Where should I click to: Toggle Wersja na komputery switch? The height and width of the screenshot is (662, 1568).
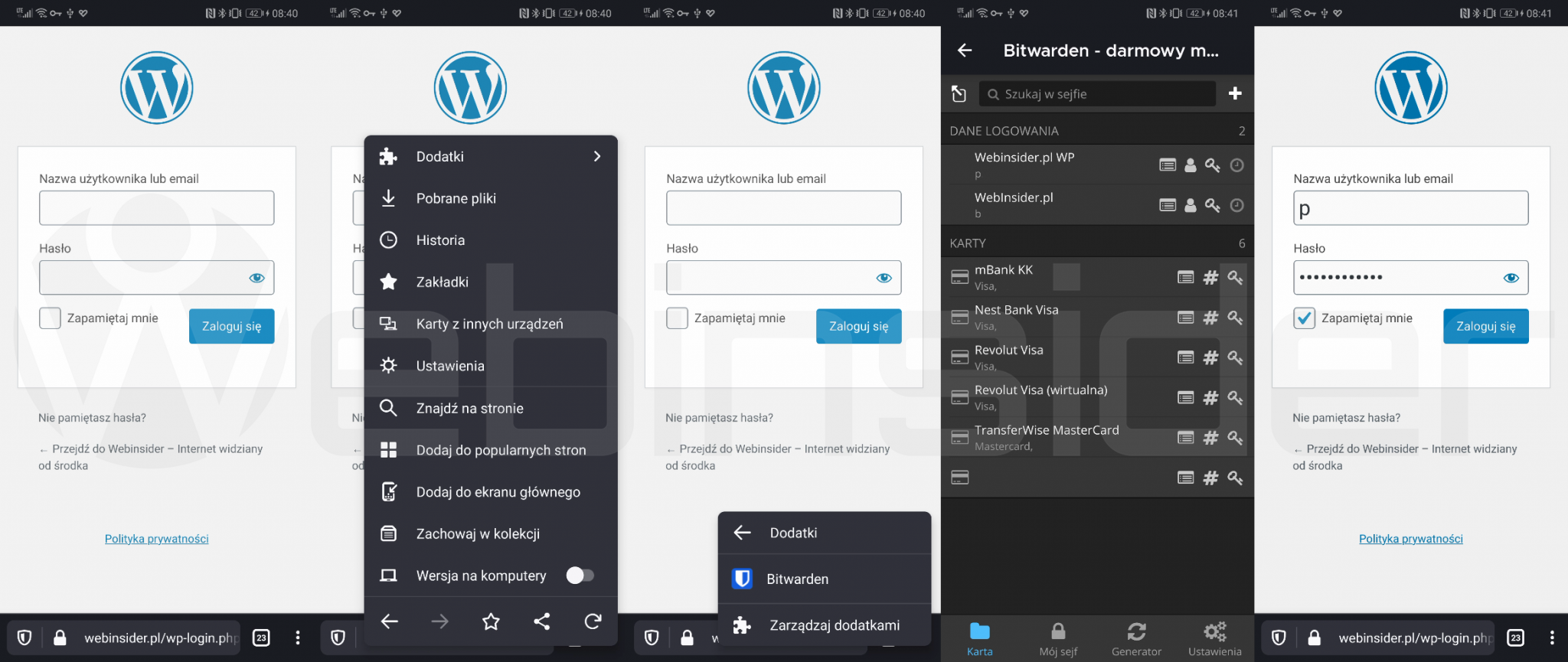[x=580, y=576]
